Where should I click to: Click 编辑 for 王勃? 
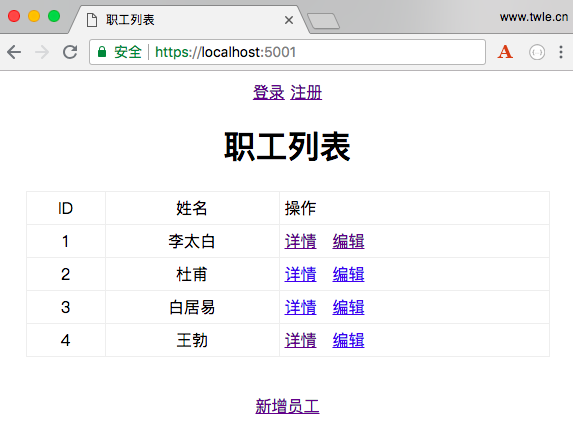(348, 340)
